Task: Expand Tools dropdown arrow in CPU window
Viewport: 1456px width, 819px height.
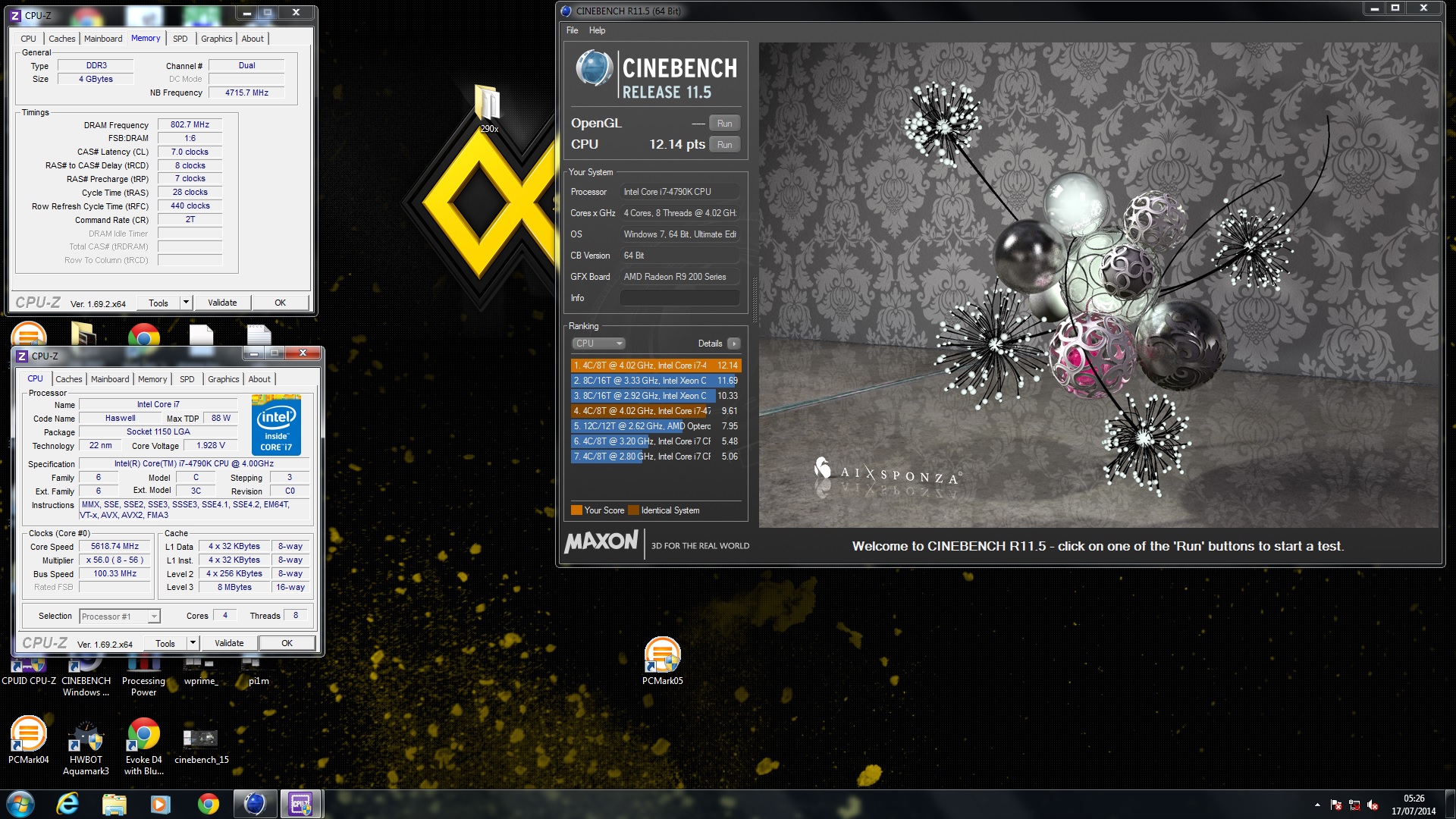Action: 193,643
